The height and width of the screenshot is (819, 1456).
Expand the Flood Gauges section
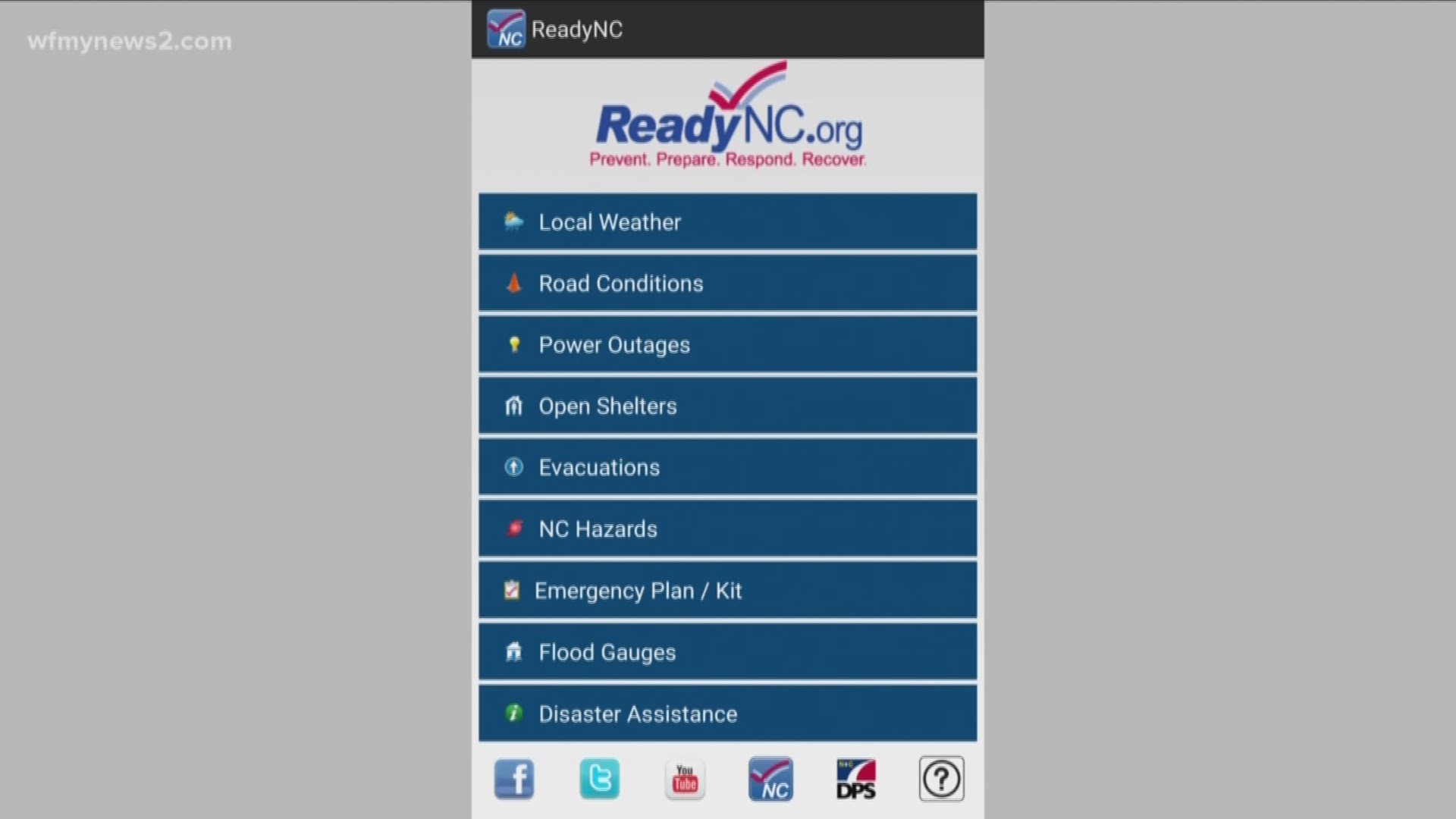pos(727,651)
